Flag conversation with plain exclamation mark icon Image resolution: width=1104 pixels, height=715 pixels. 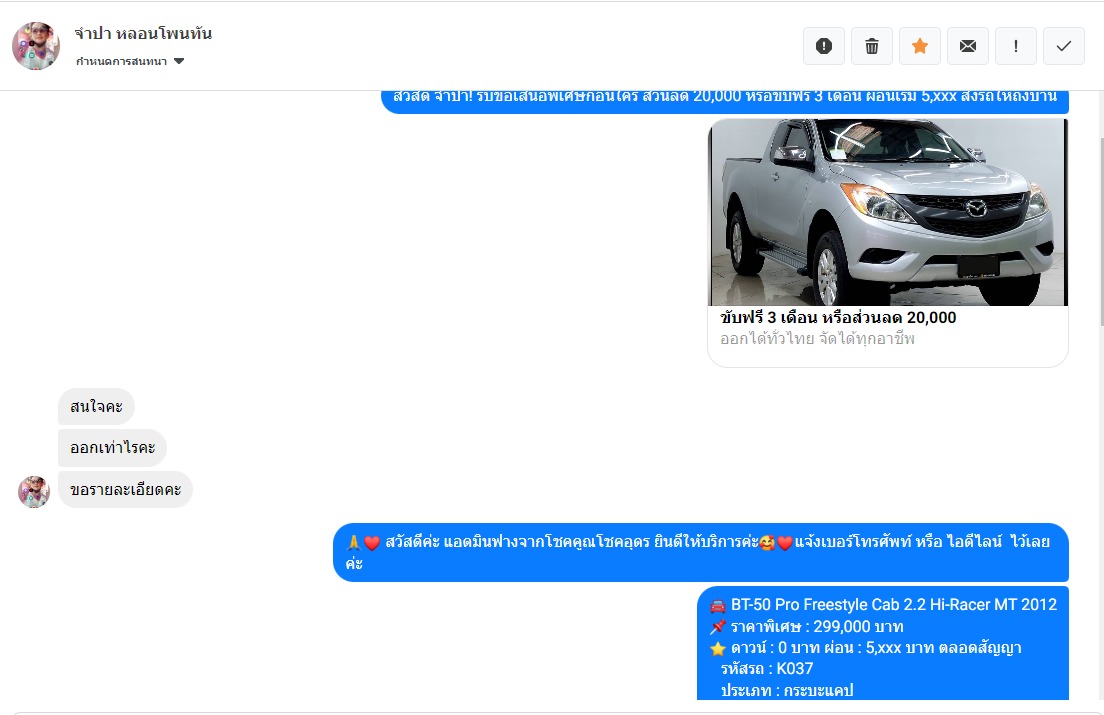(x=1015, y=46)
